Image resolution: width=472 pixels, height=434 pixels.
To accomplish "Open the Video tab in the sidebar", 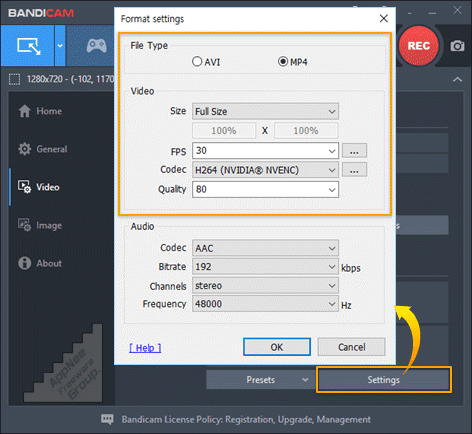I will pos(48,187).
